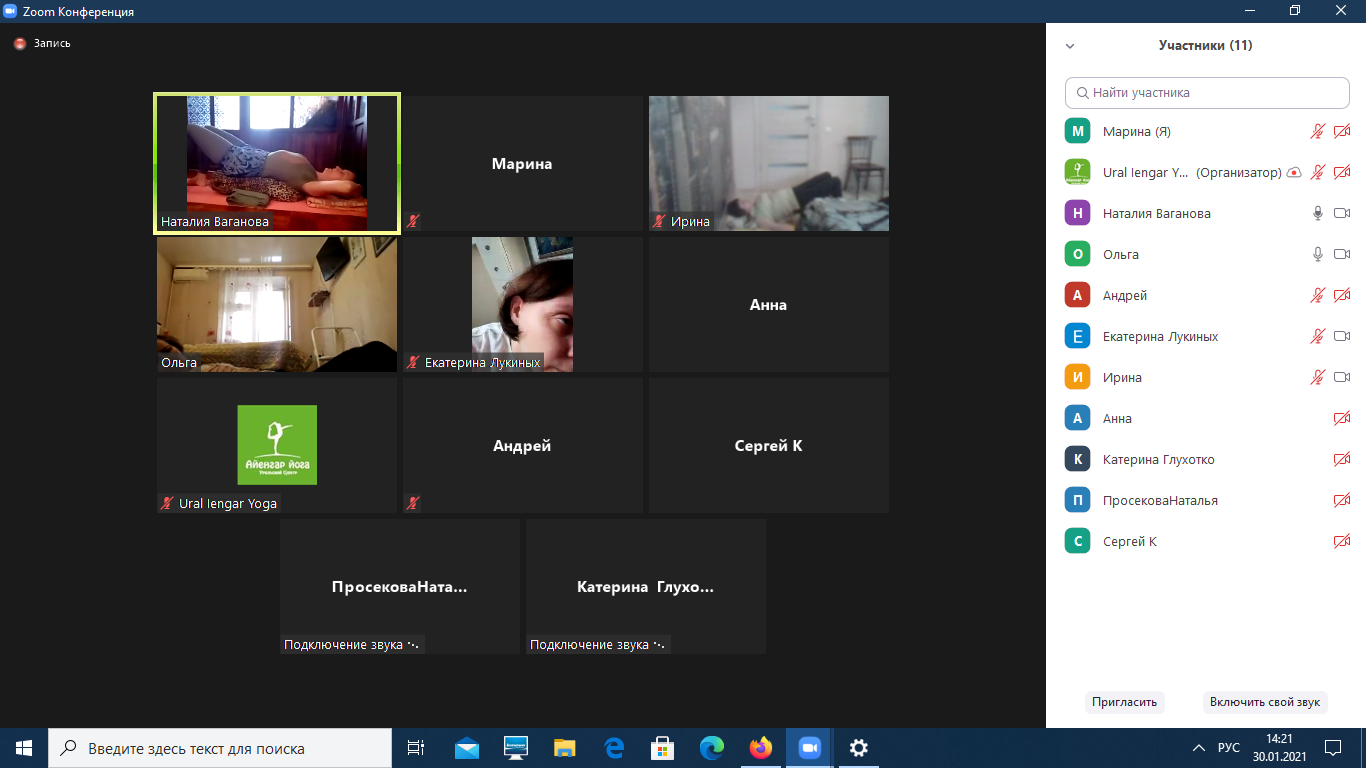Collapse the Участники panel with chevron
This screenshot has height=768, width=1366.
click(1070, 46)
